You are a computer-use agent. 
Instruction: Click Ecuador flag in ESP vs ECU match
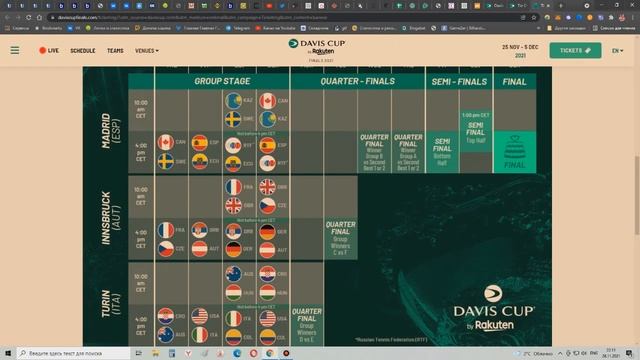click(x=200, y=162)
